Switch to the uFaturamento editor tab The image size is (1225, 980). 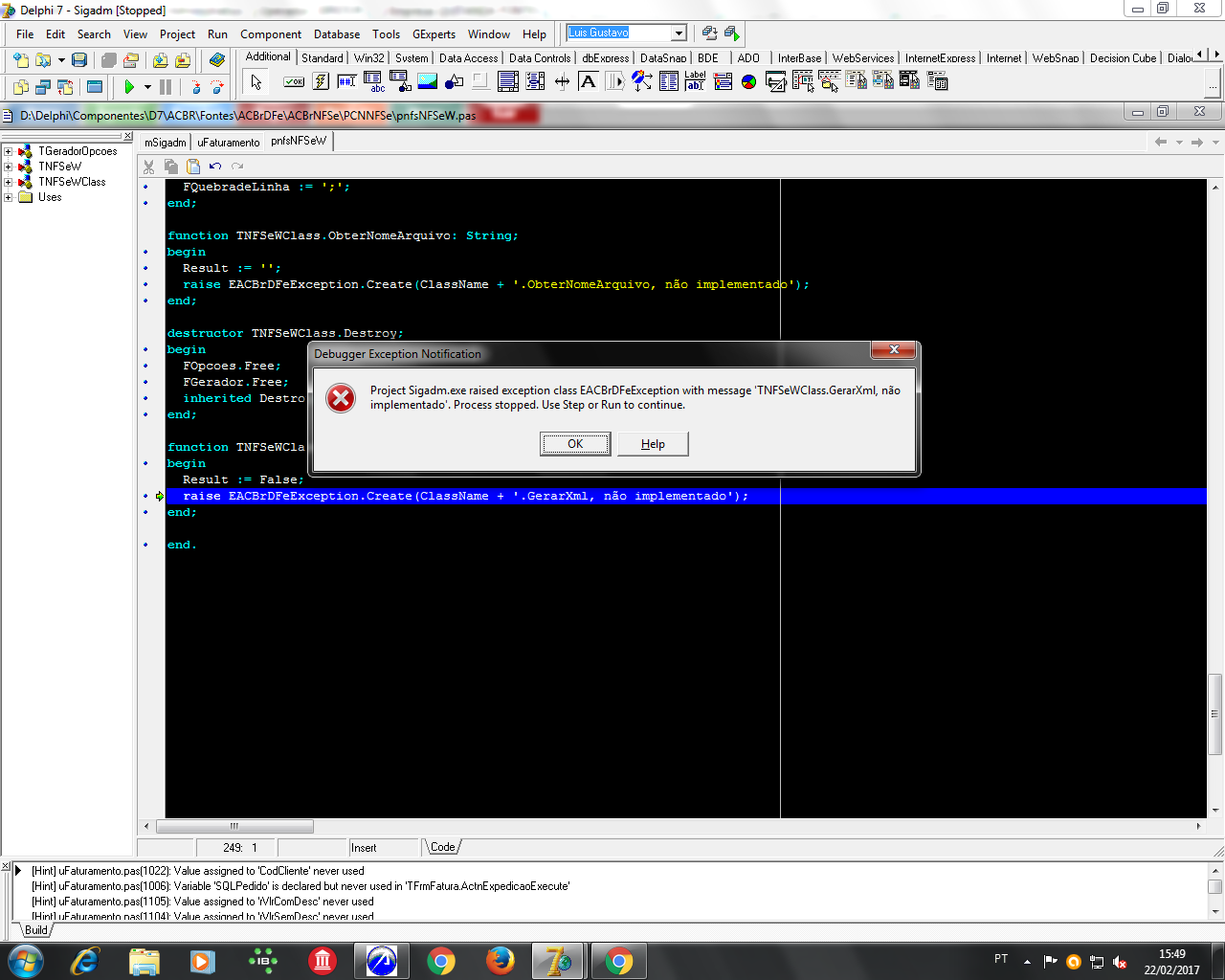(229, 142)
